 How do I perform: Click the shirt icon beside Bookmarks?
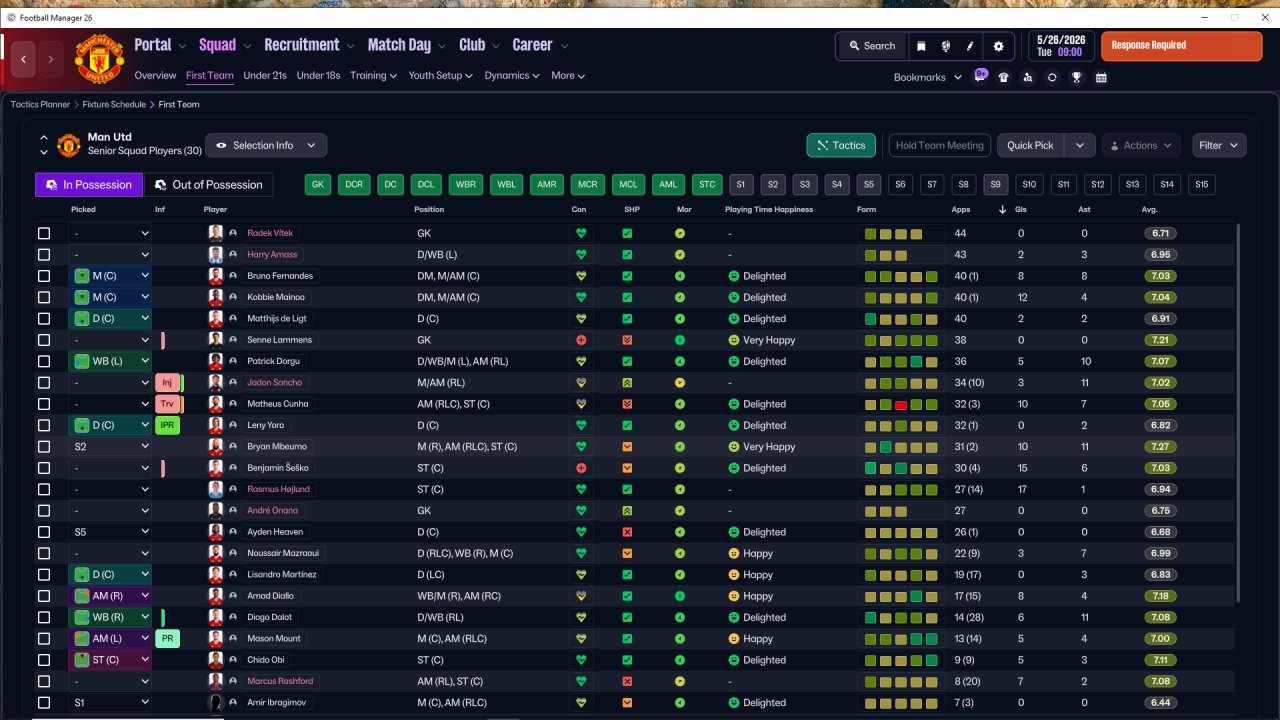point(1004,77)
